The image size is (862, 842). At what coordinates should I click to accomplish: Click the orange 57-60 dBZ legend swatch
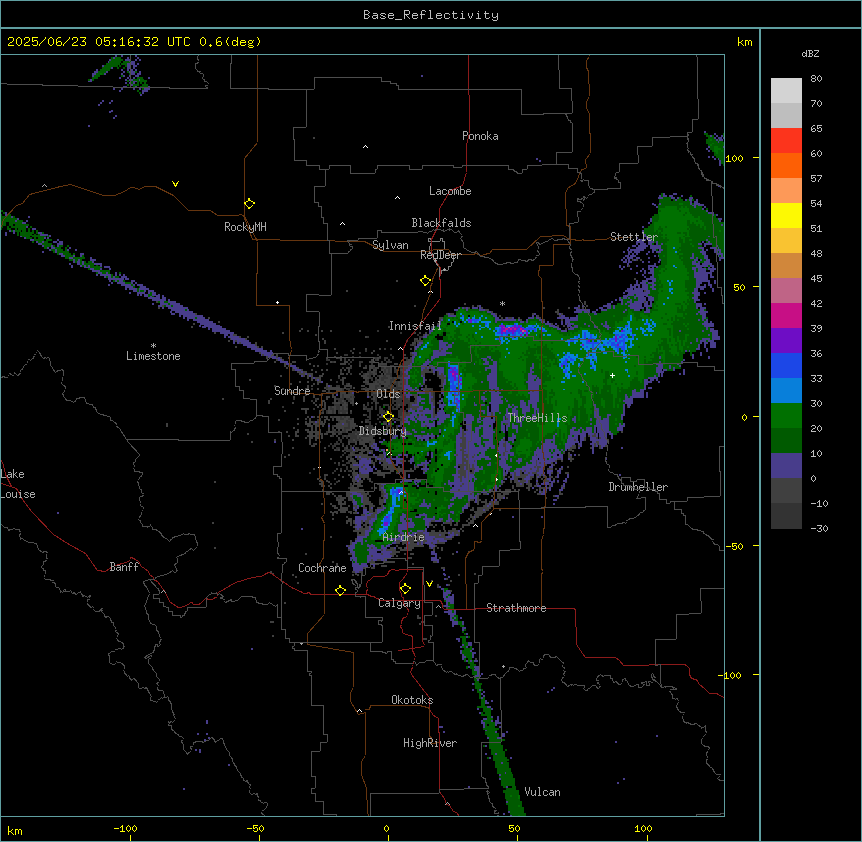coord(786,165)
